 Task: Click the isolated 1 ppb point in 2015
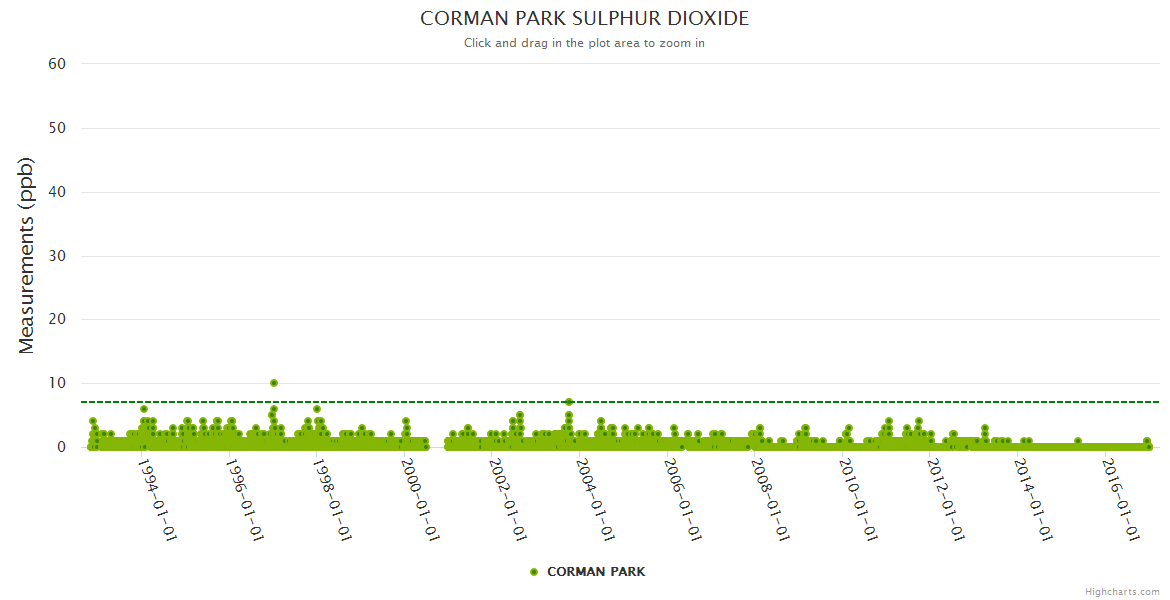pos(1078,441)
